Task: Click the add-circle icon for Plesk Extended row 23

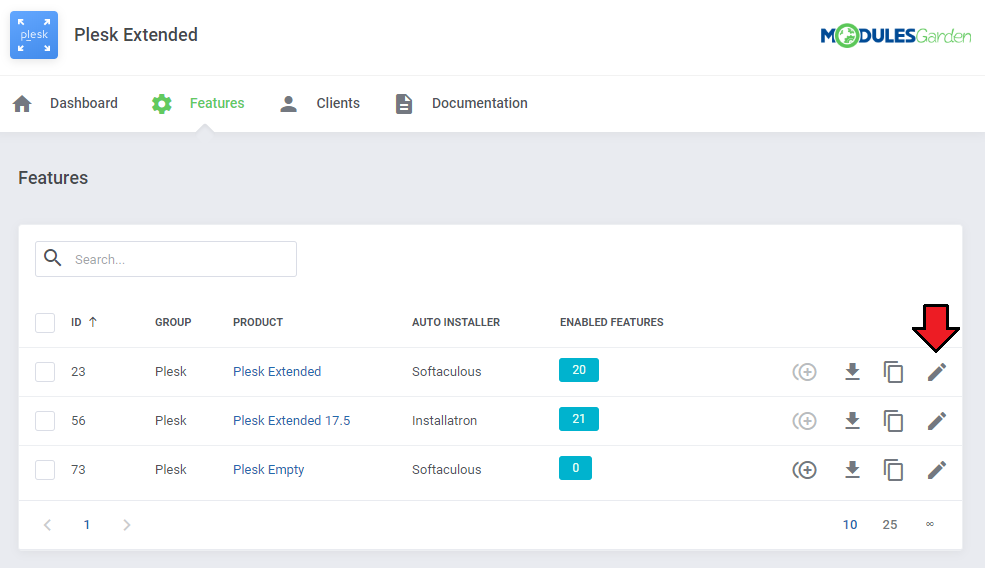Action: tap(805, 372)
